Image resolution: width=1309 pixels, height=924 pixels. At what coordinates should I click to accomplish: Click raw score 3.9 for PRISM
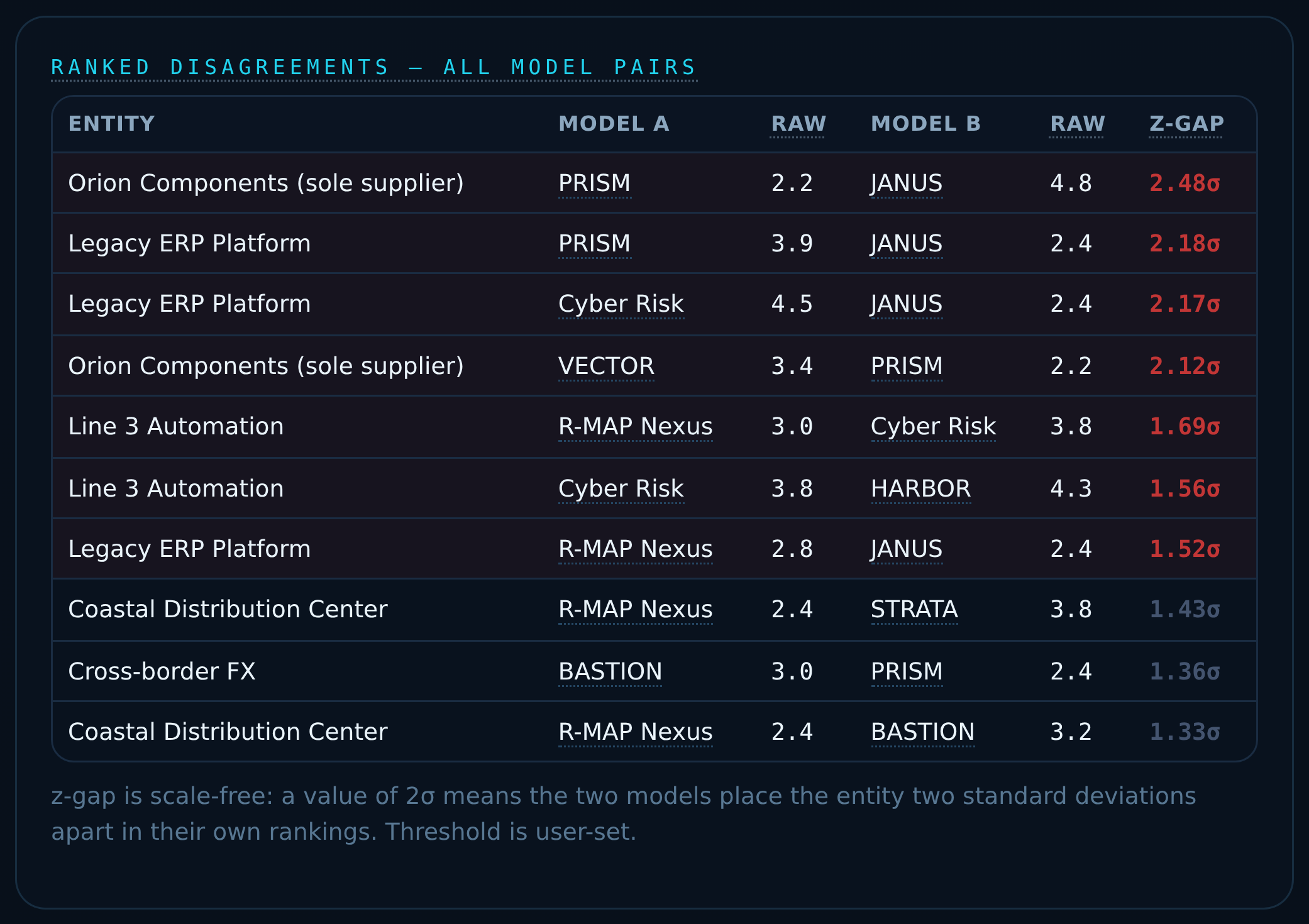[x=792, y=244]
